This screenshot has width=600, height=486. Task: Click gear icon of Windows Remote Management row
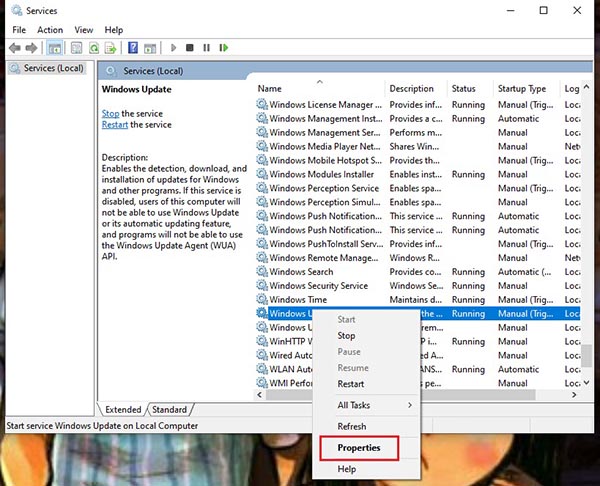pos(262,258)
